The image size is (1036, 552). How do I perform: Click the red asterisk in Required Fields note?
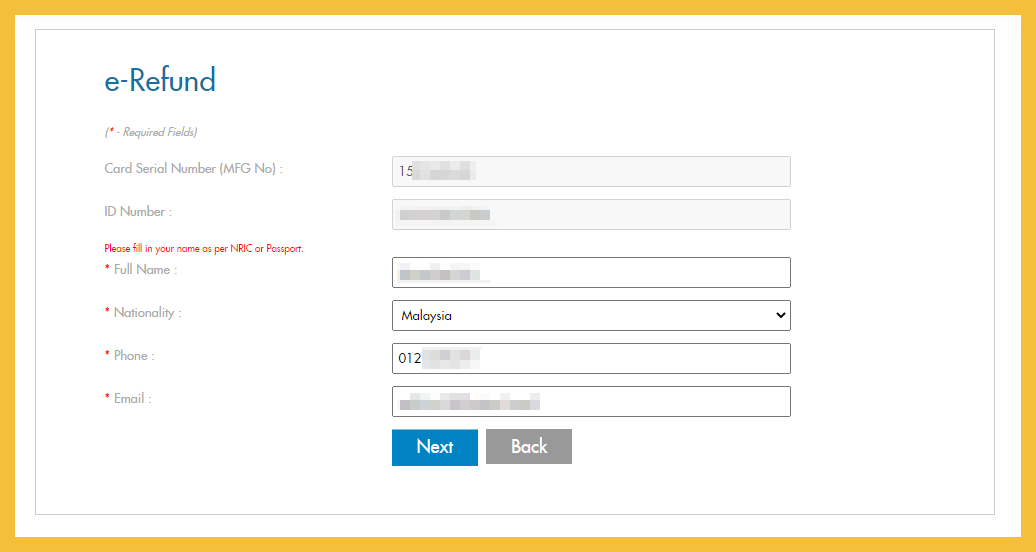(x=112, y=132)
